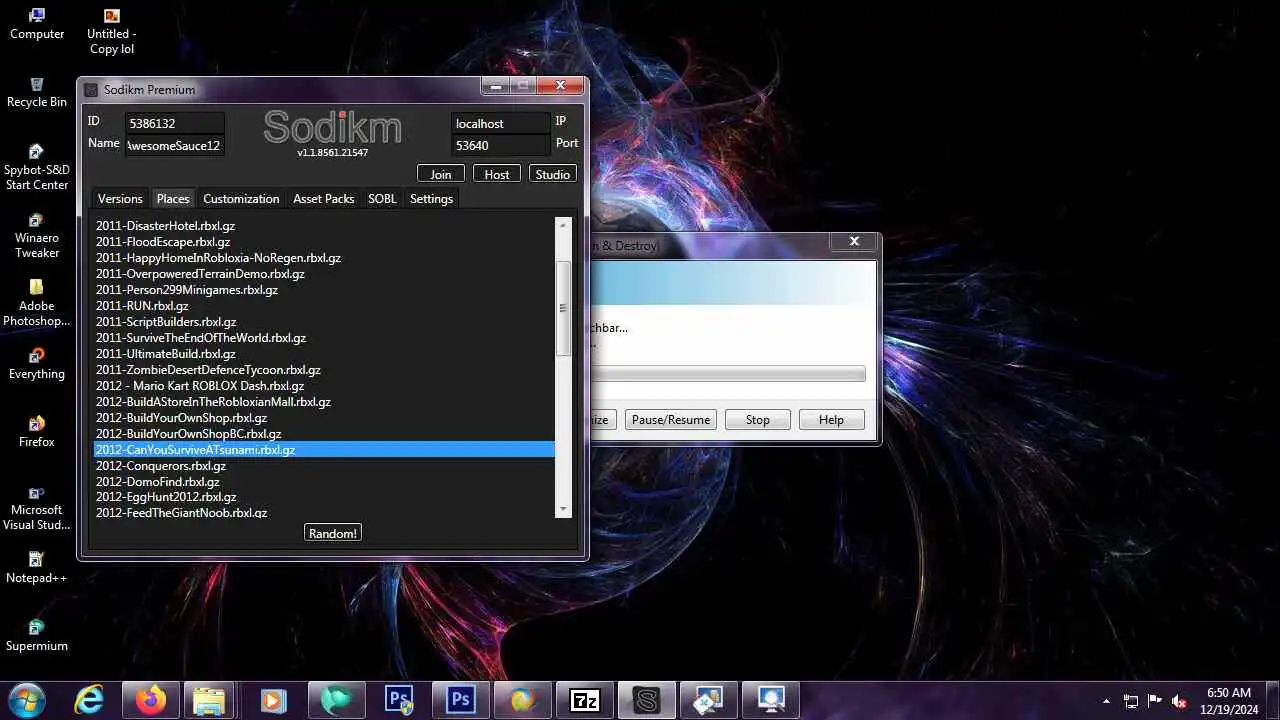Click Help in the background dialog

(x=831, y=420)
